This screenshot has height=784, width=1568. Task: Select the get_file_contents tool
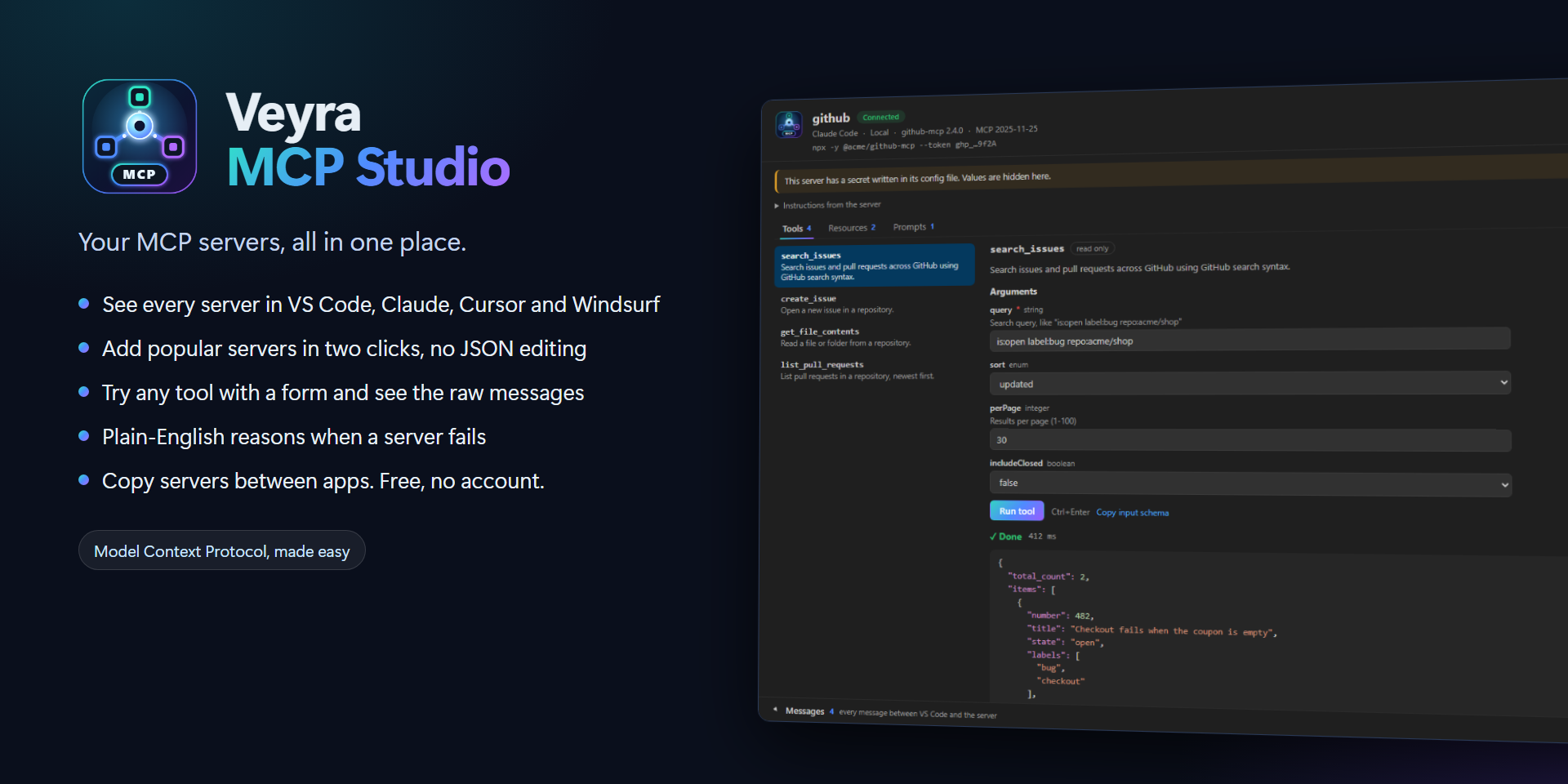pyautogui.click(x=845, y=337)
